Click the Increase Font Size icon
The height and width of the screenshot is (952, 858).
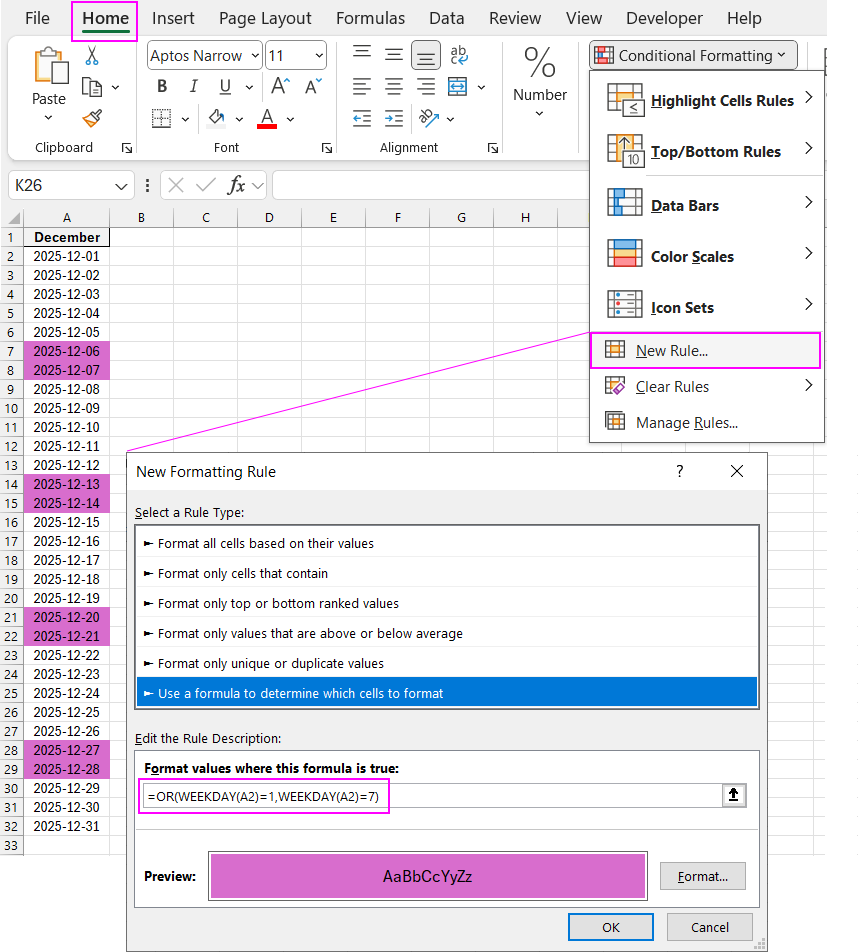[x=281, y=87]
